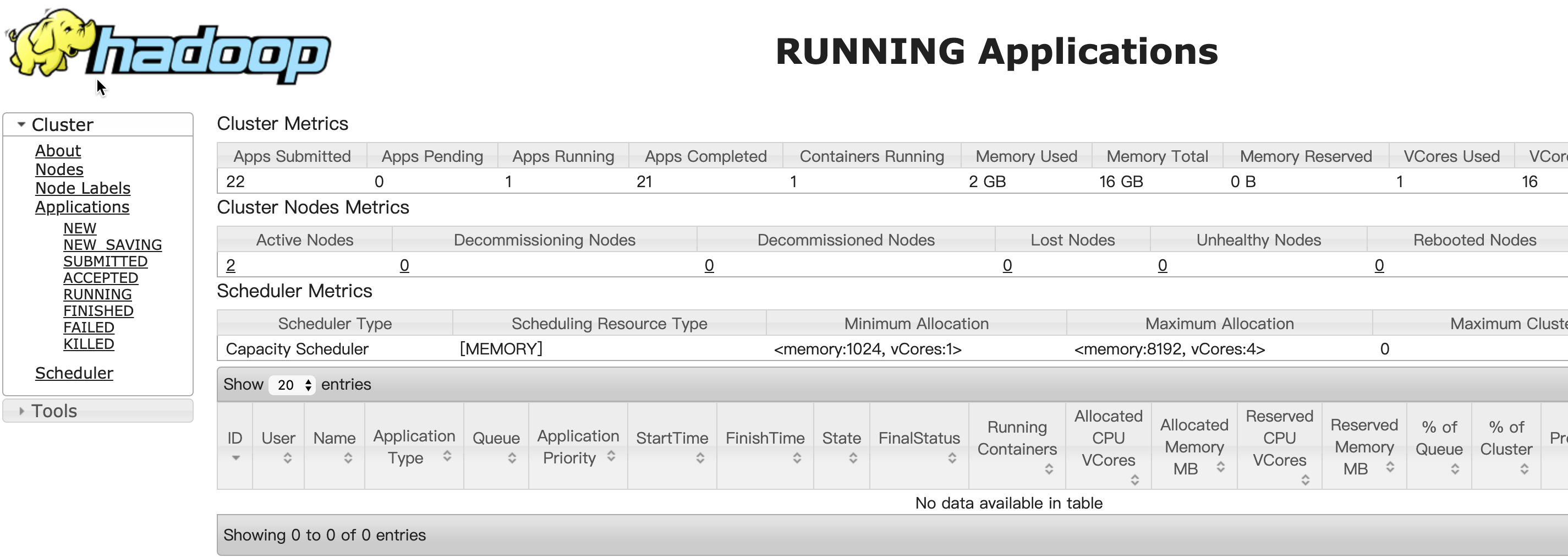Sort by Application Type column
This screenshot has width=1568, height=557.
point(414,446)
